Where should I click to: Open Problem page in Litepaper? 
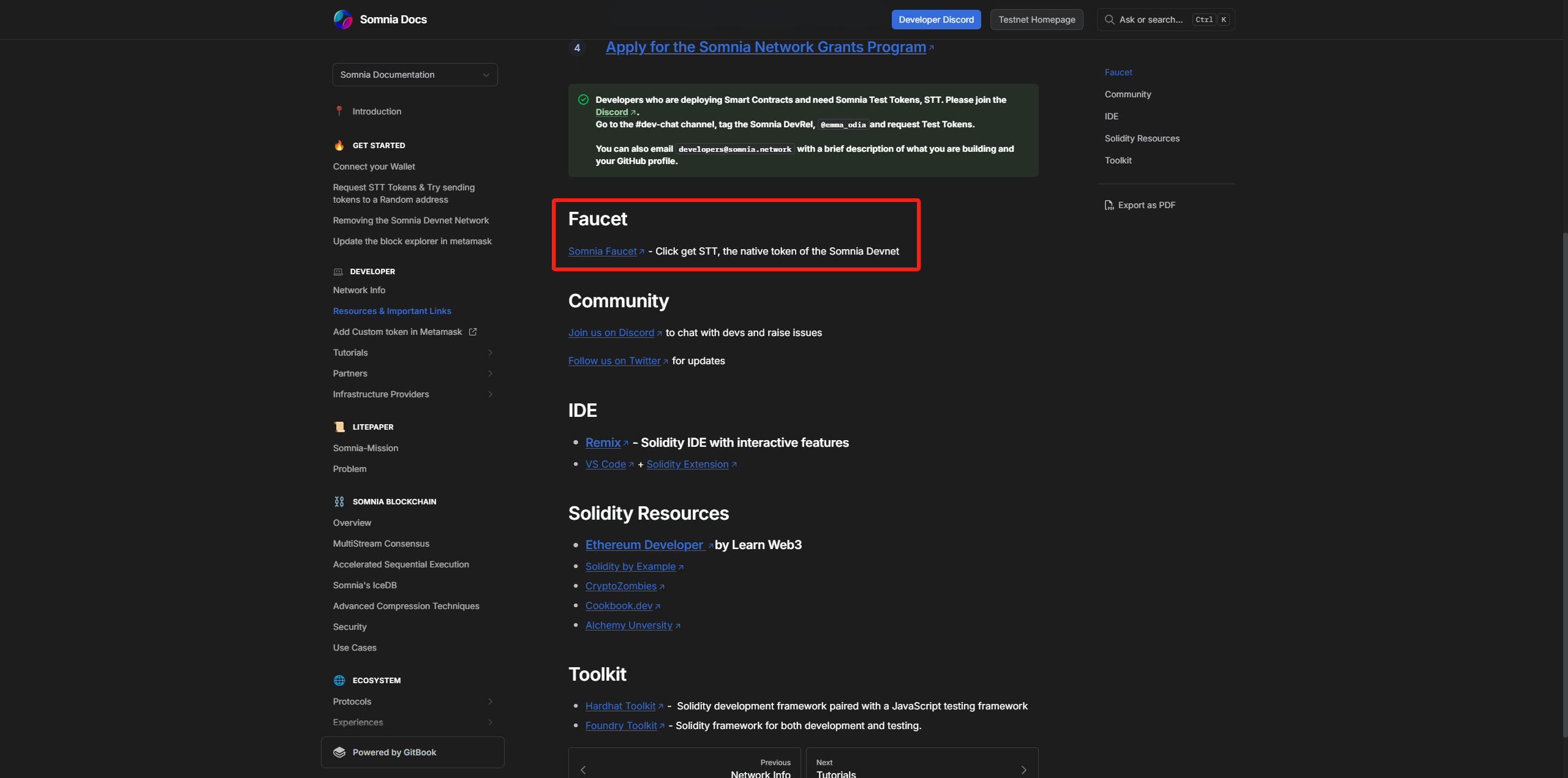[350, 469]
